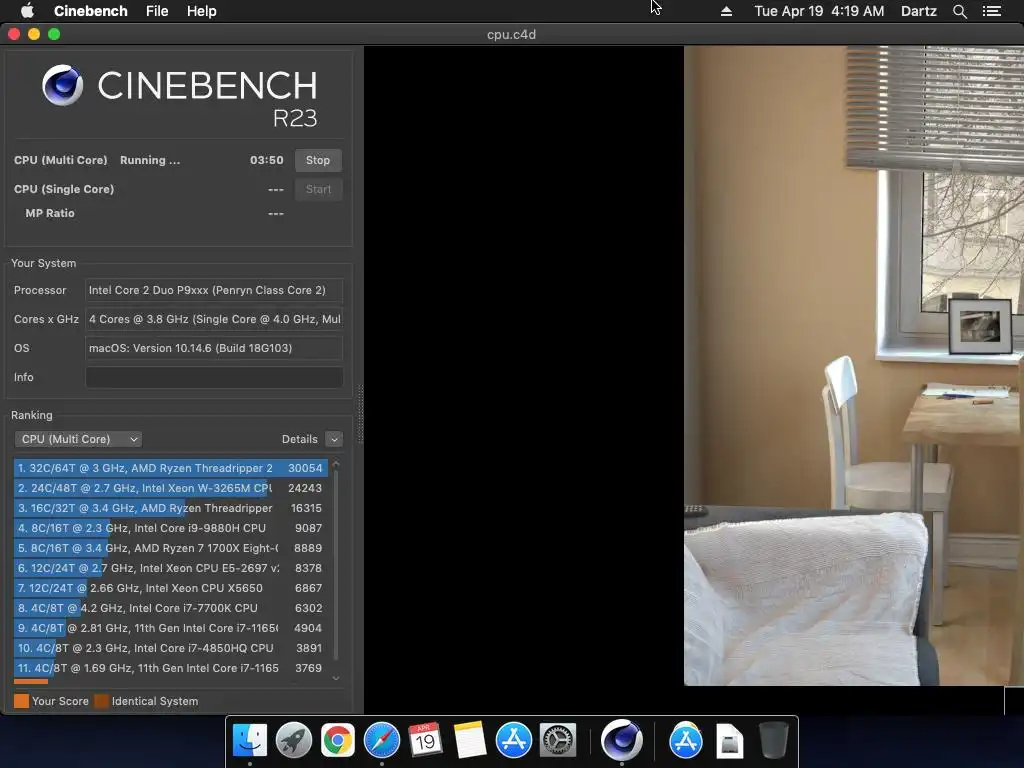
Task: Open the Calendar icon showing 19
Action: [x=425, y=740]
